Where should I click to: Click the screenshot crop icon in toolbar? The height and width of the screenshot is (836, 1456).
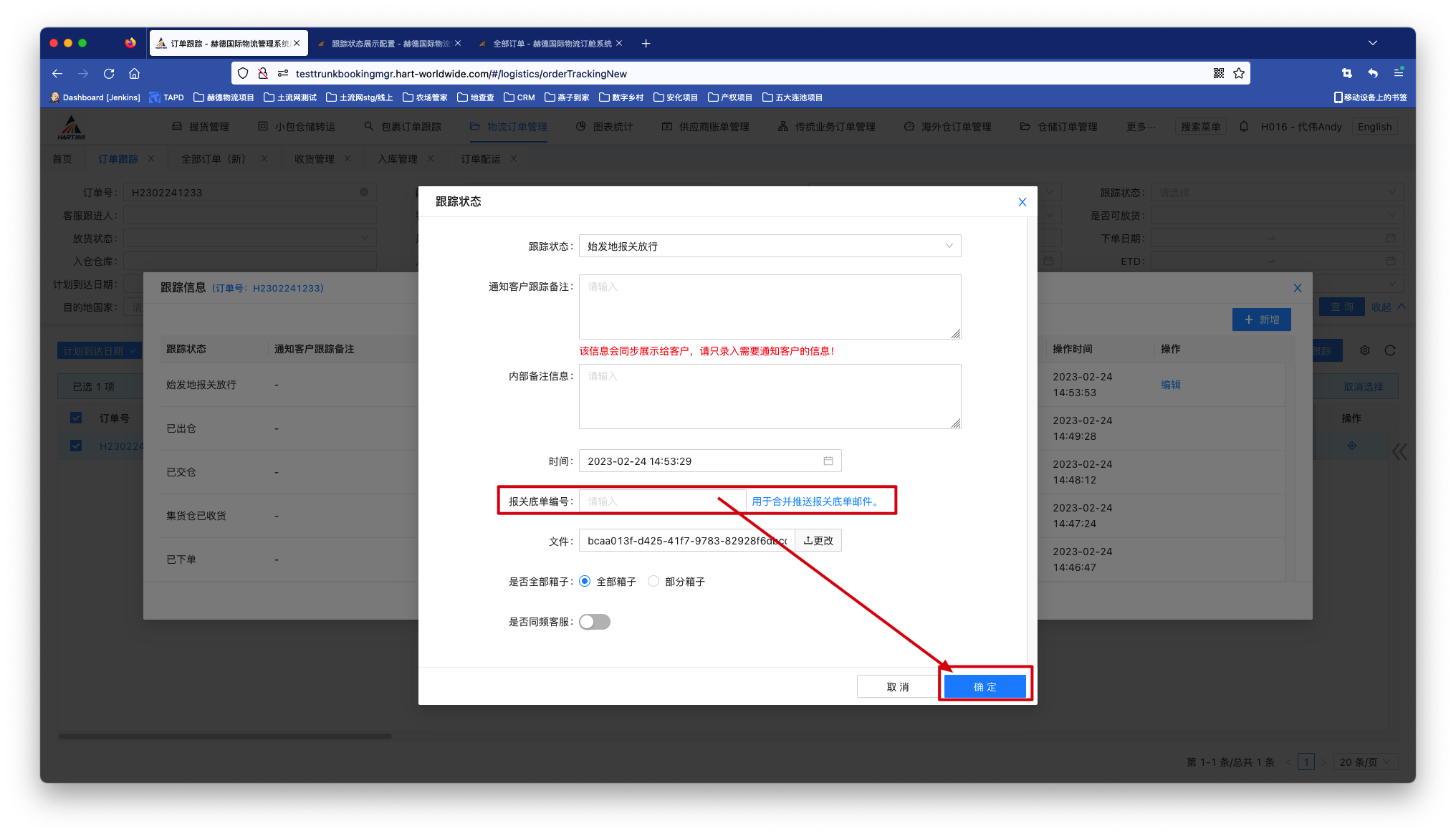click(x=1346, y=73)
